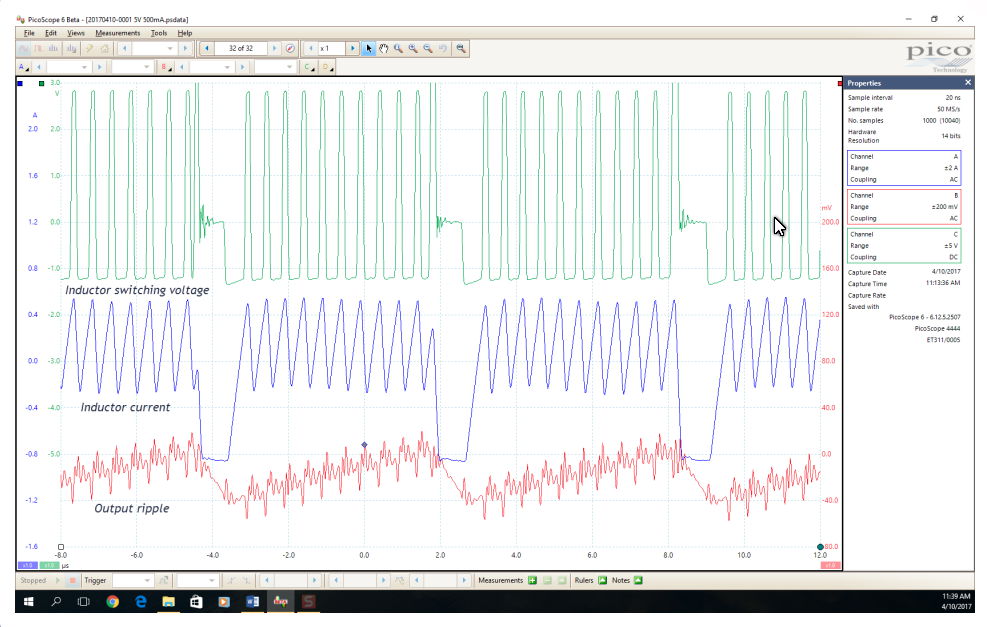Close the Properties panel
987x627 pixels.
pyautogui.click(x=967, y=83)
